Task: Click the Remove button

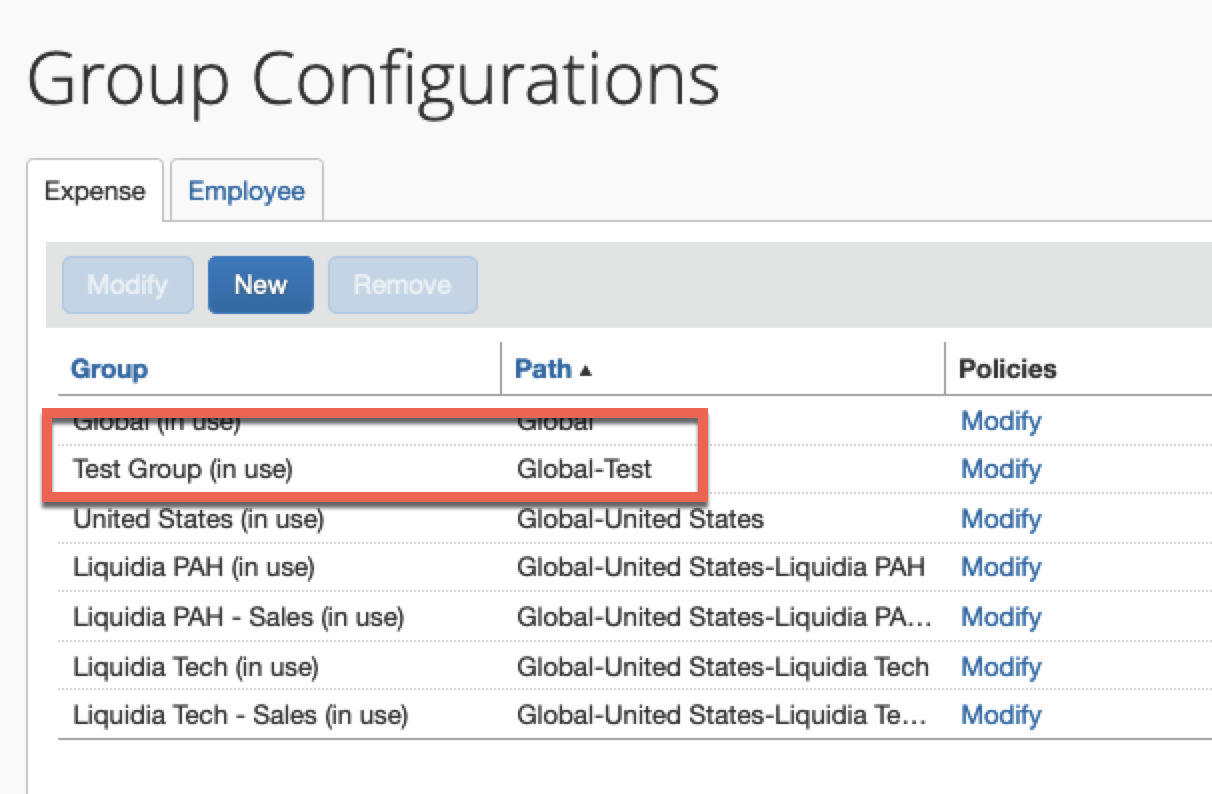Action: 402,285
